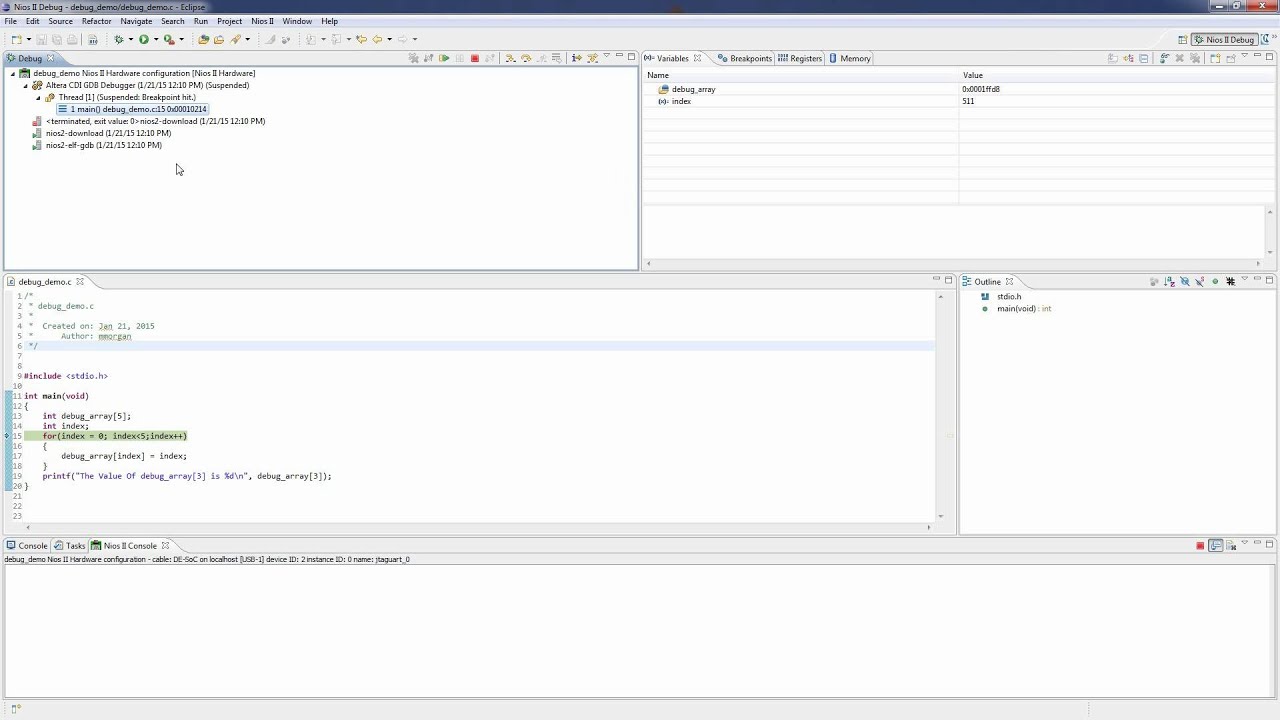Switch to the Registers tab

800,58
